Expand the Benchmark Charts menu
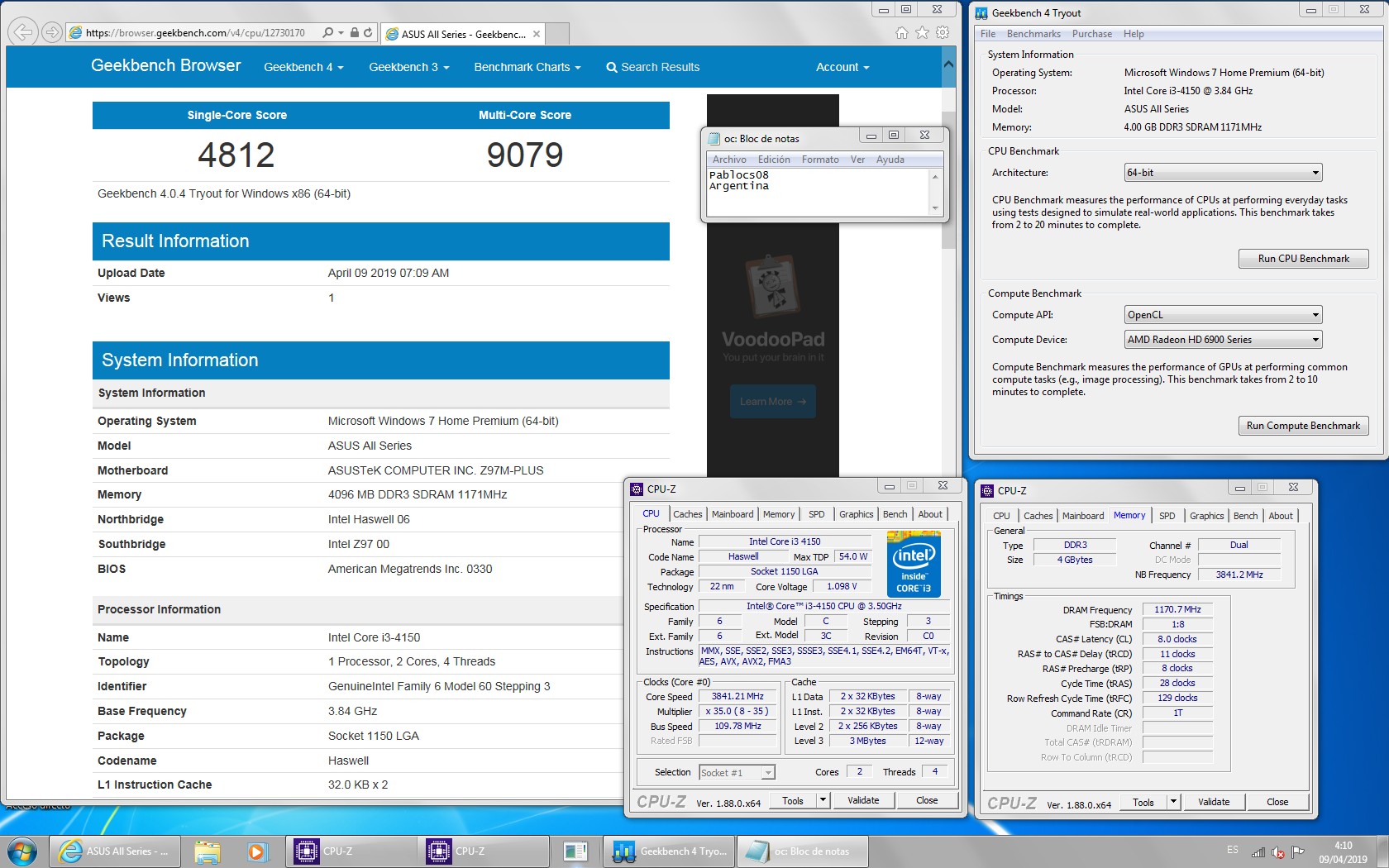The image size is (1389, 868). 527,67
